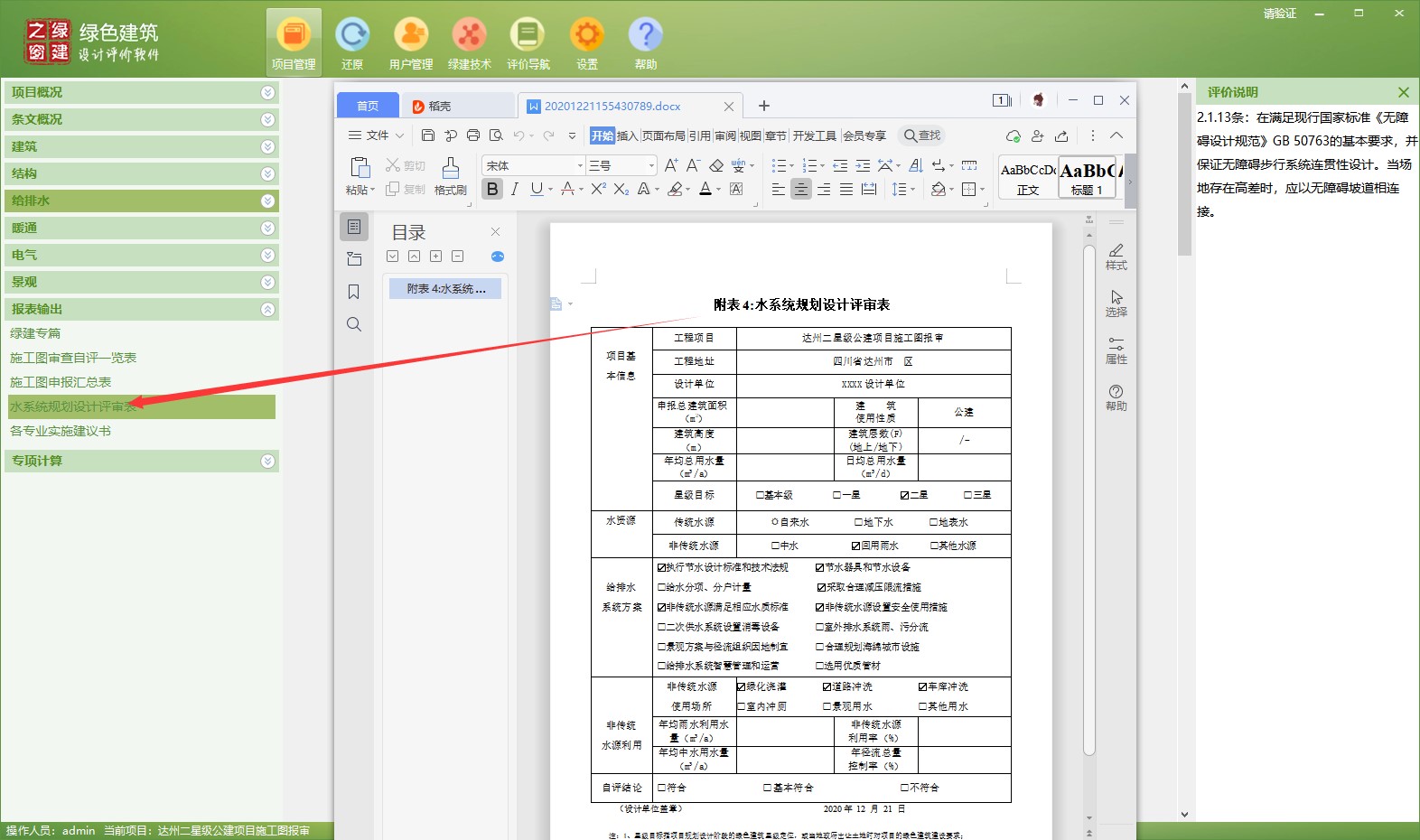Decrease paragraph indent

[840, 165]
